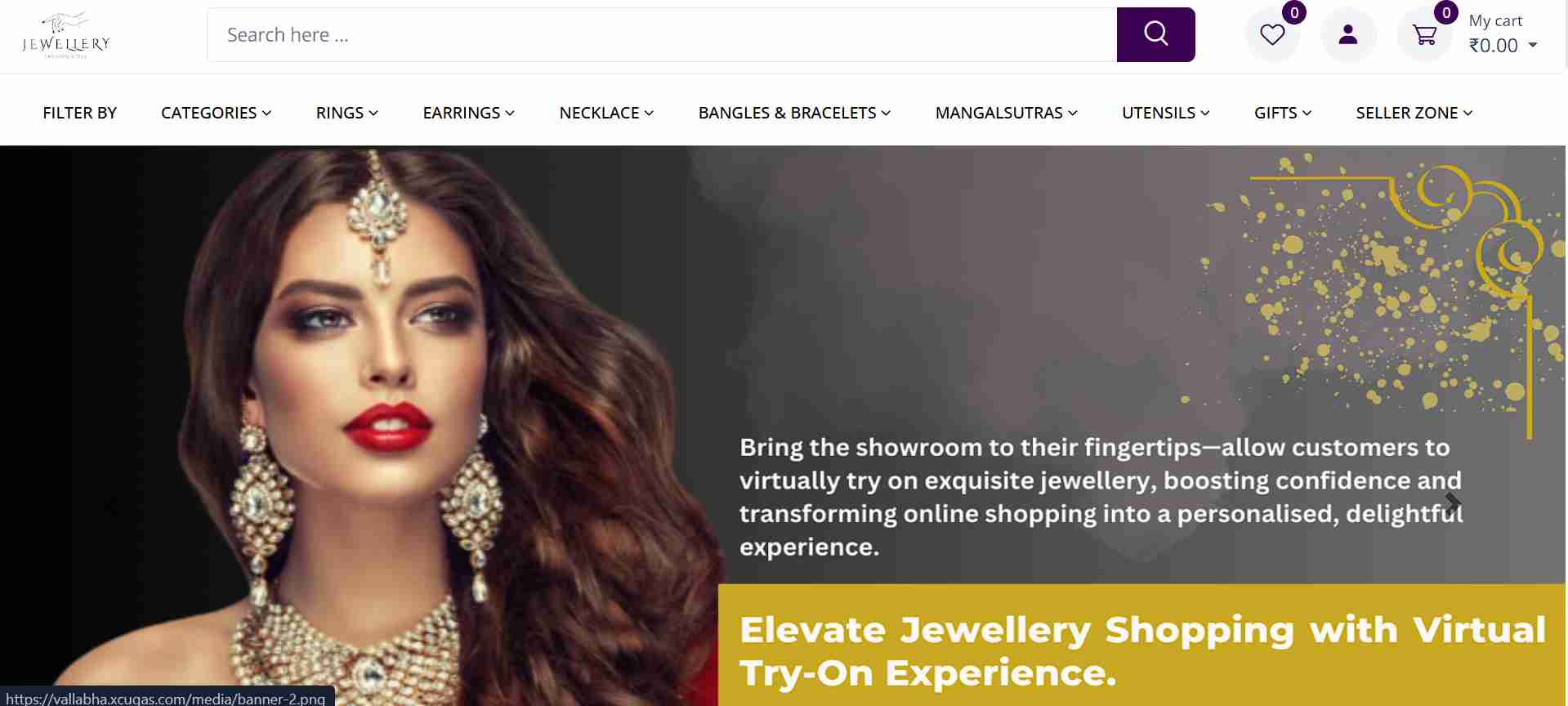Expand the Mangalsutras menu
1568x706 pixels.
1006,113
